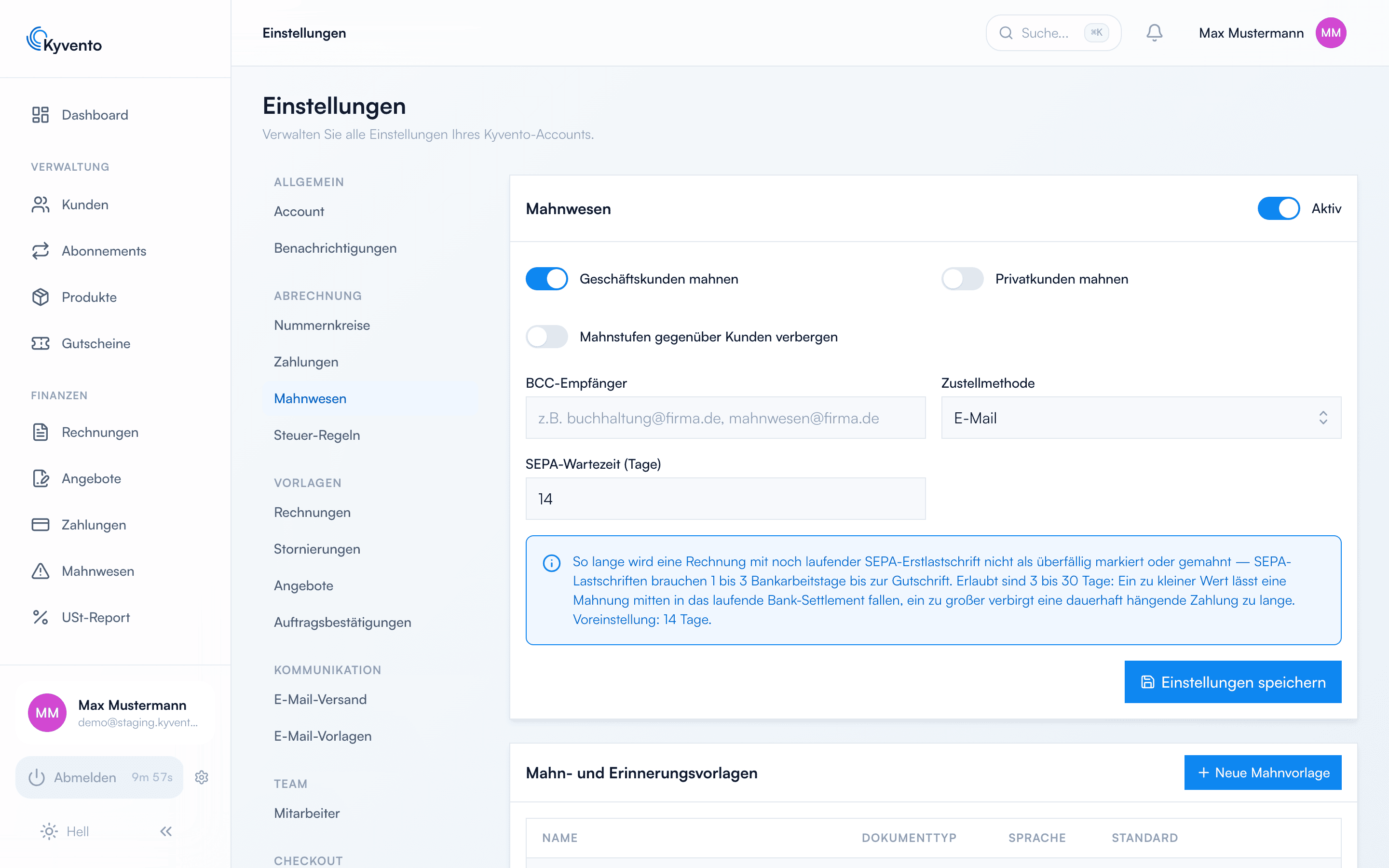Screen dimensions: 1389x868
Task: Click the STANDARD column header
Action: [x=1144, y=838]
